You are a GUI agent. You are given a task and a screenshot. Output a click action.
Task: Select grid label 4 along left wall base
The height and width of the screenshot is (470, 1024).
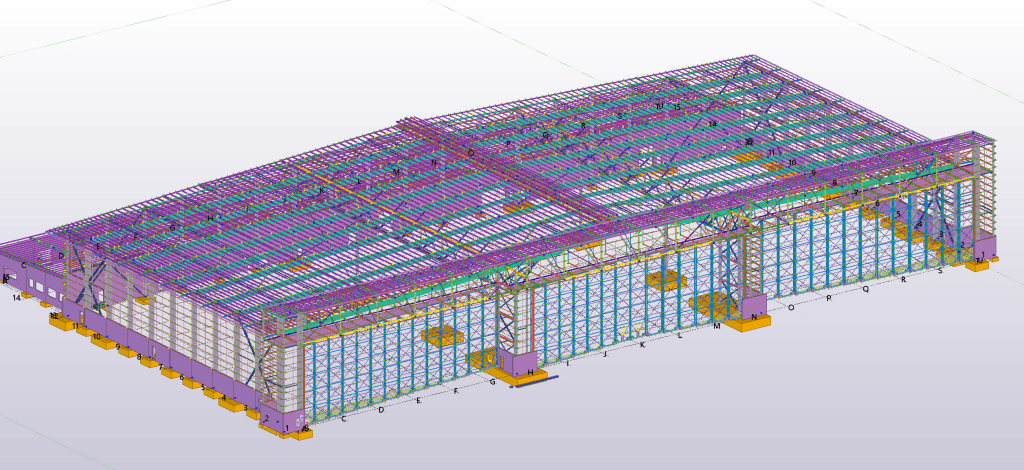click(x=224, y=397)
